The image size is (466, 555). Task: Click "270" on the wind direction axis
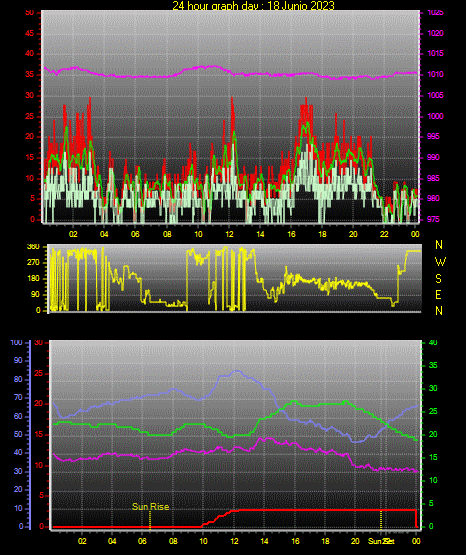(33, 263)
